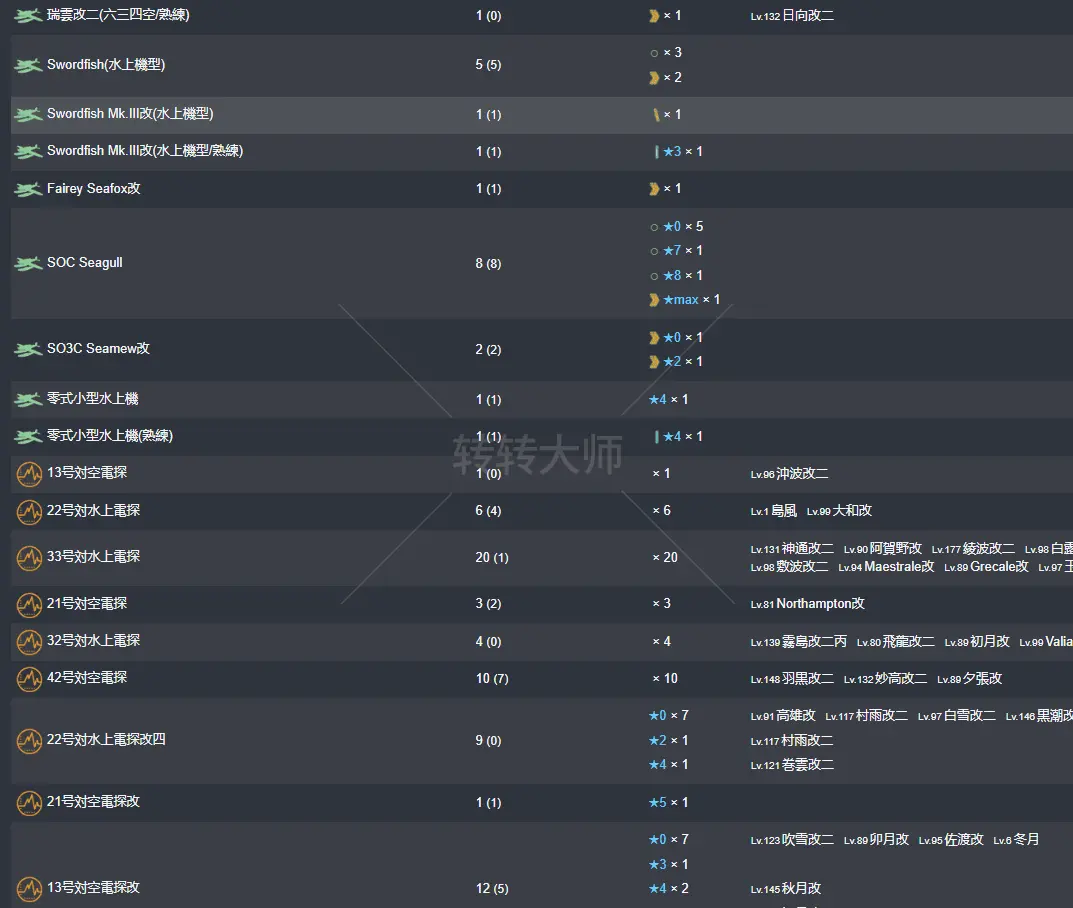Click the seaplane icon beside SOC Seagull

[28, 264]
